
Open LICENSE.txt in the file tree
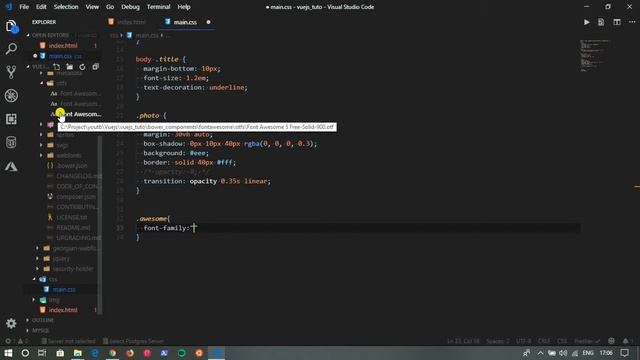tap(71, 217)
